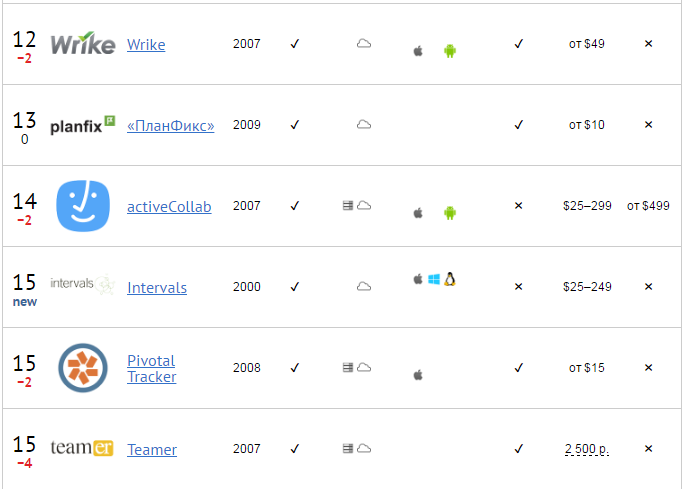Click the activeCollab blue smiley logo
Viewport: 687px width, 489px height.
click(x=82, y=206)
